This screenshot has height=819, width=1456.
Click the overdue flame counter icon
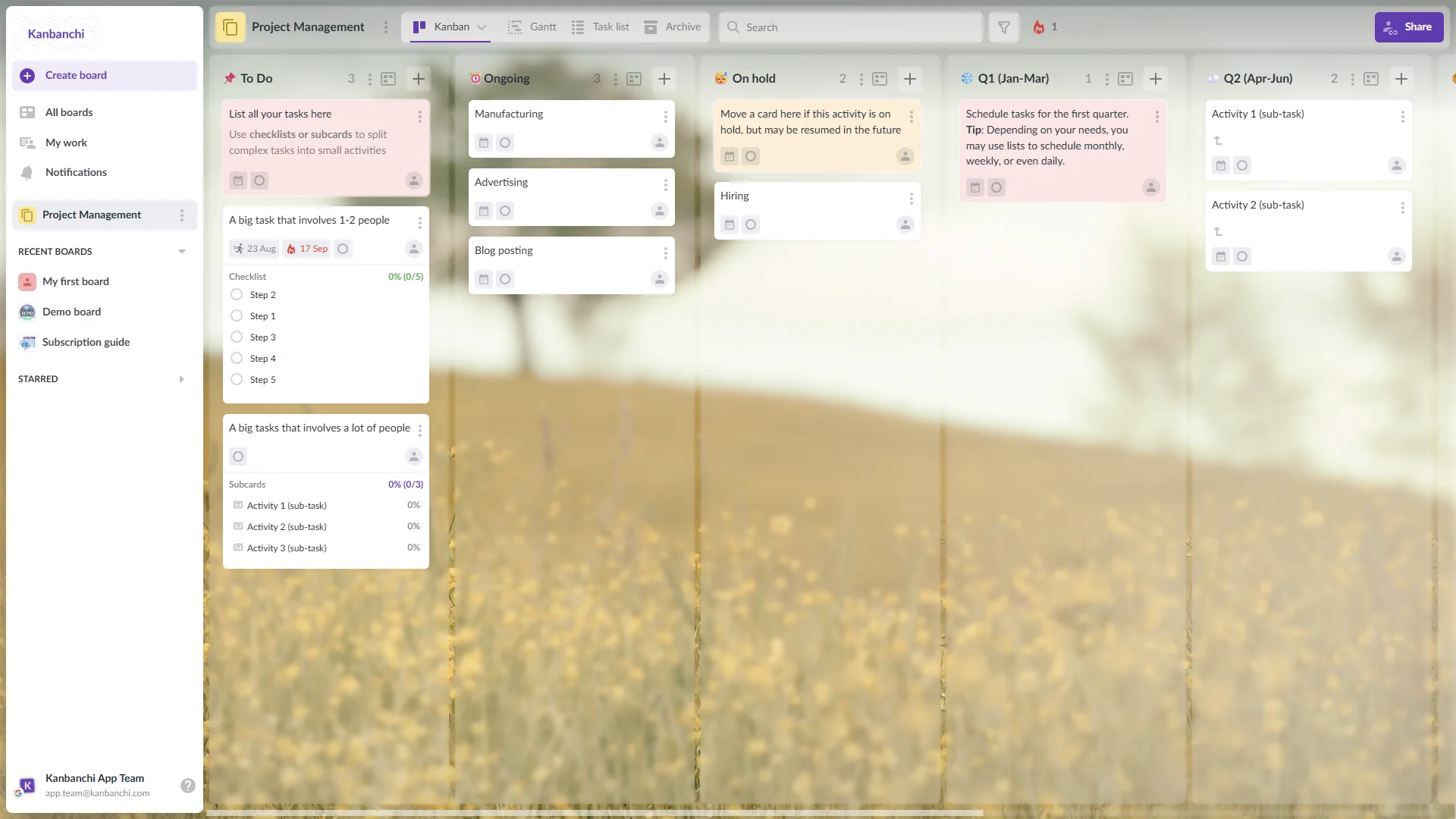click(x=1039, y=27)
